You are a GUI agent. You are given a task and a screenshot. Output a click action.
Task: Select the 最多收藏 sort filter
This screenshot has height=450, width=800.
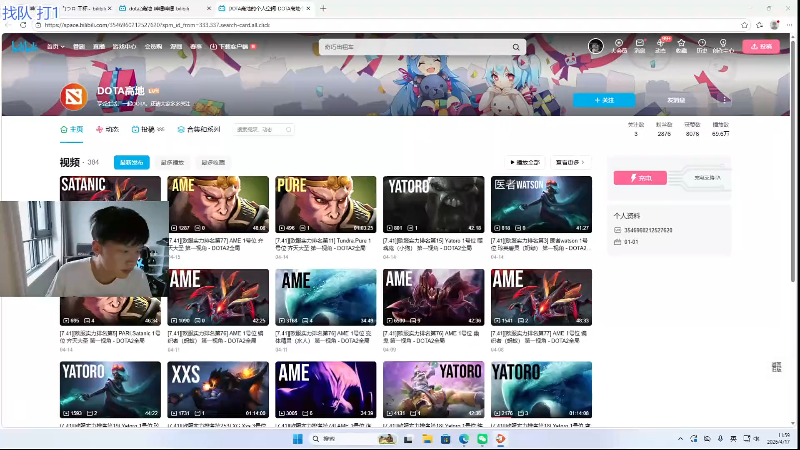(213, 162)
